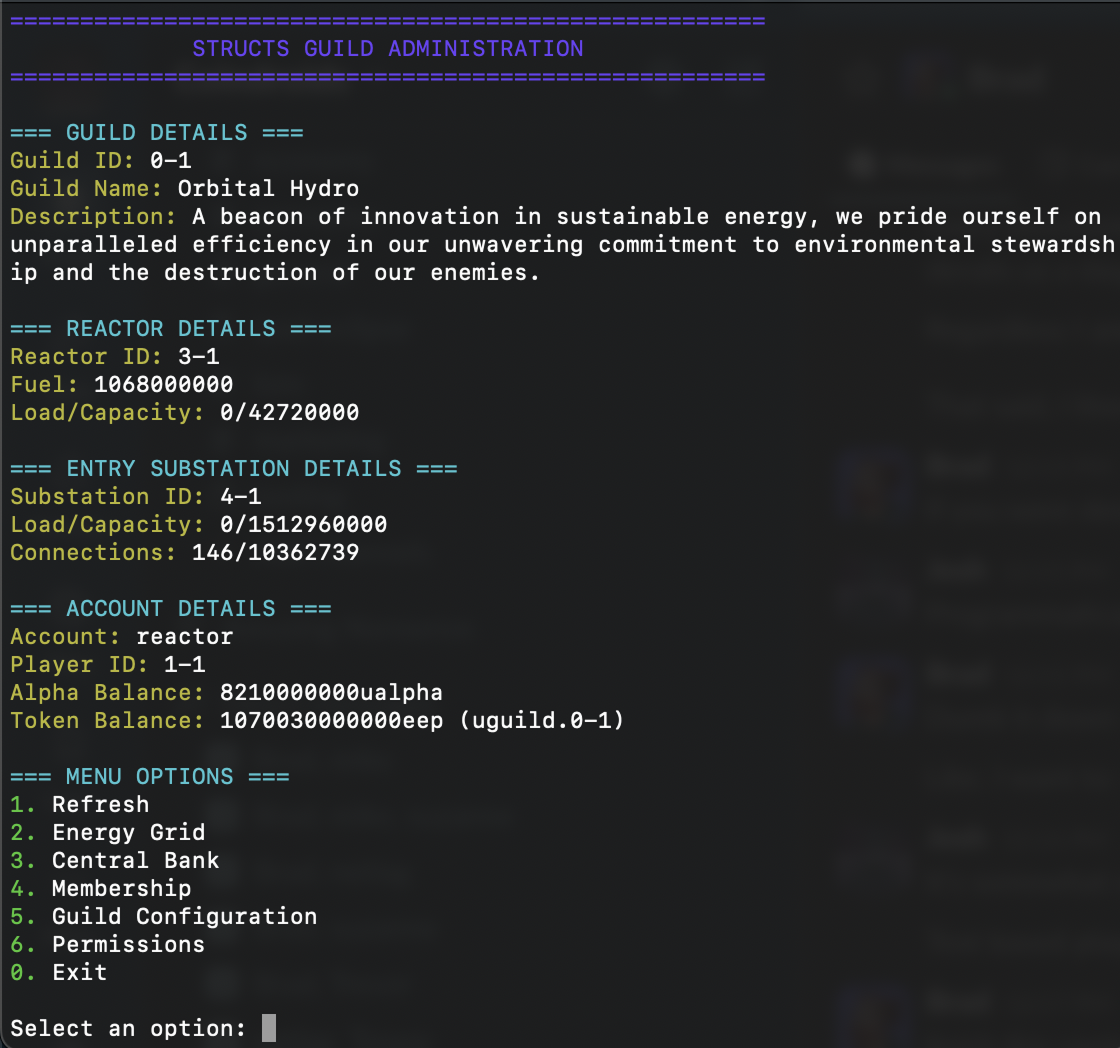Click menu option 2. Energy Grid
1120x1048 pixels.
tap(108, 832)
